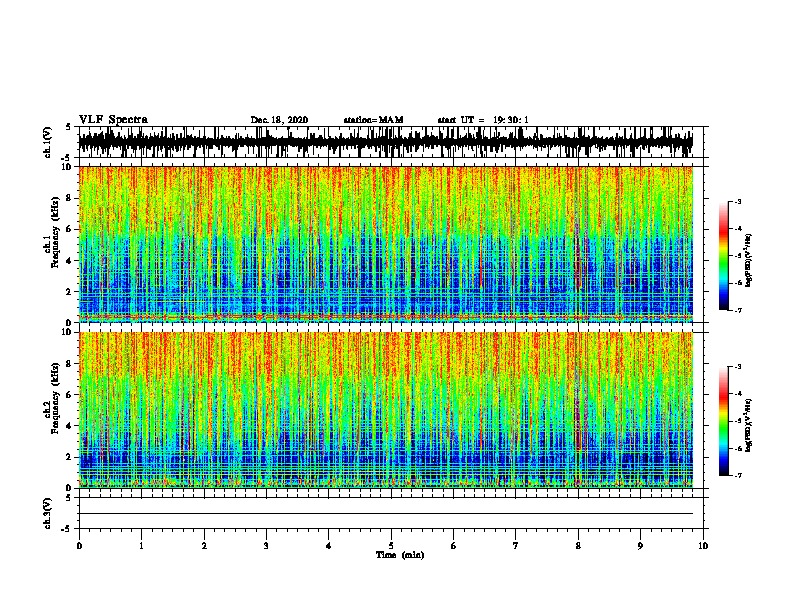
Task: Click time axis tick label "7" minutes
Action: pos(516,546)
